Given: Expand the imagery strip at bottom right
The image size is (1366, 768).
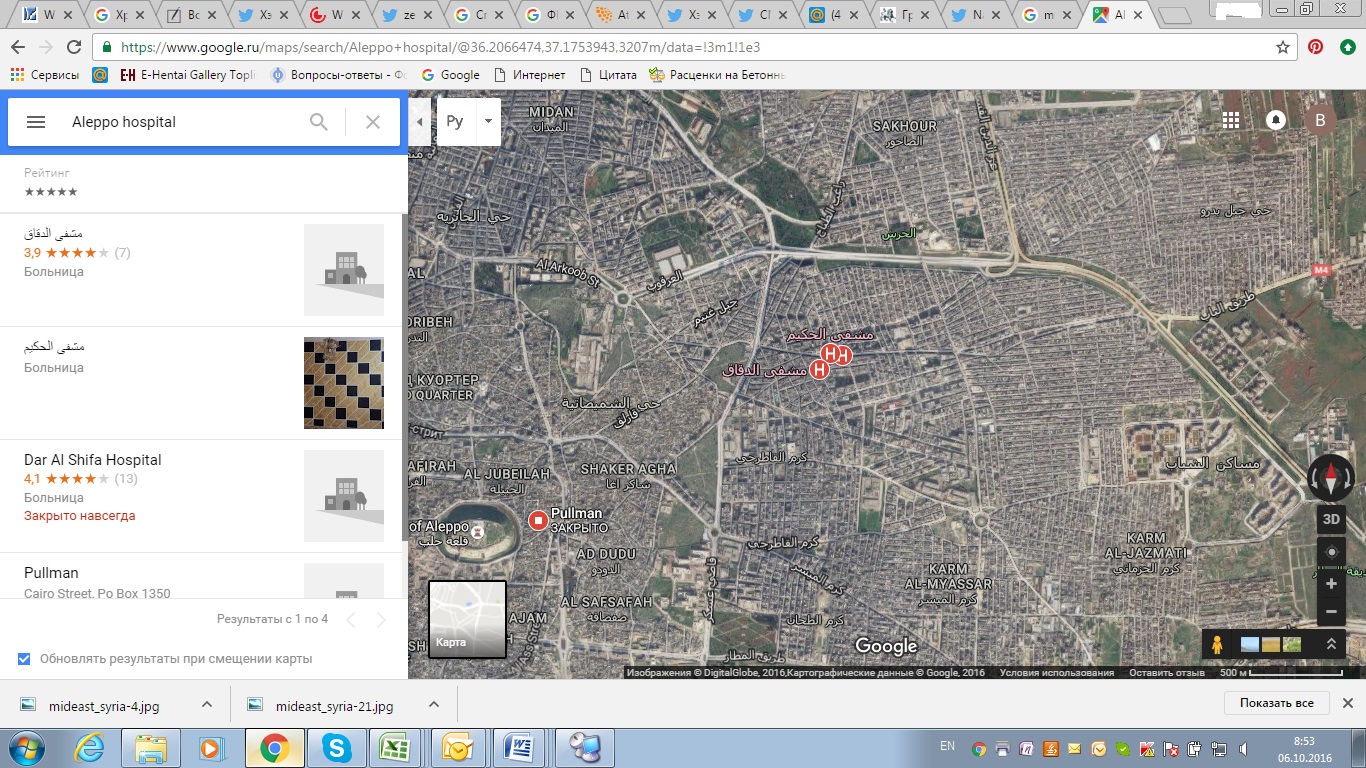Looking at the screenshot, I should tap(1331, 645).
